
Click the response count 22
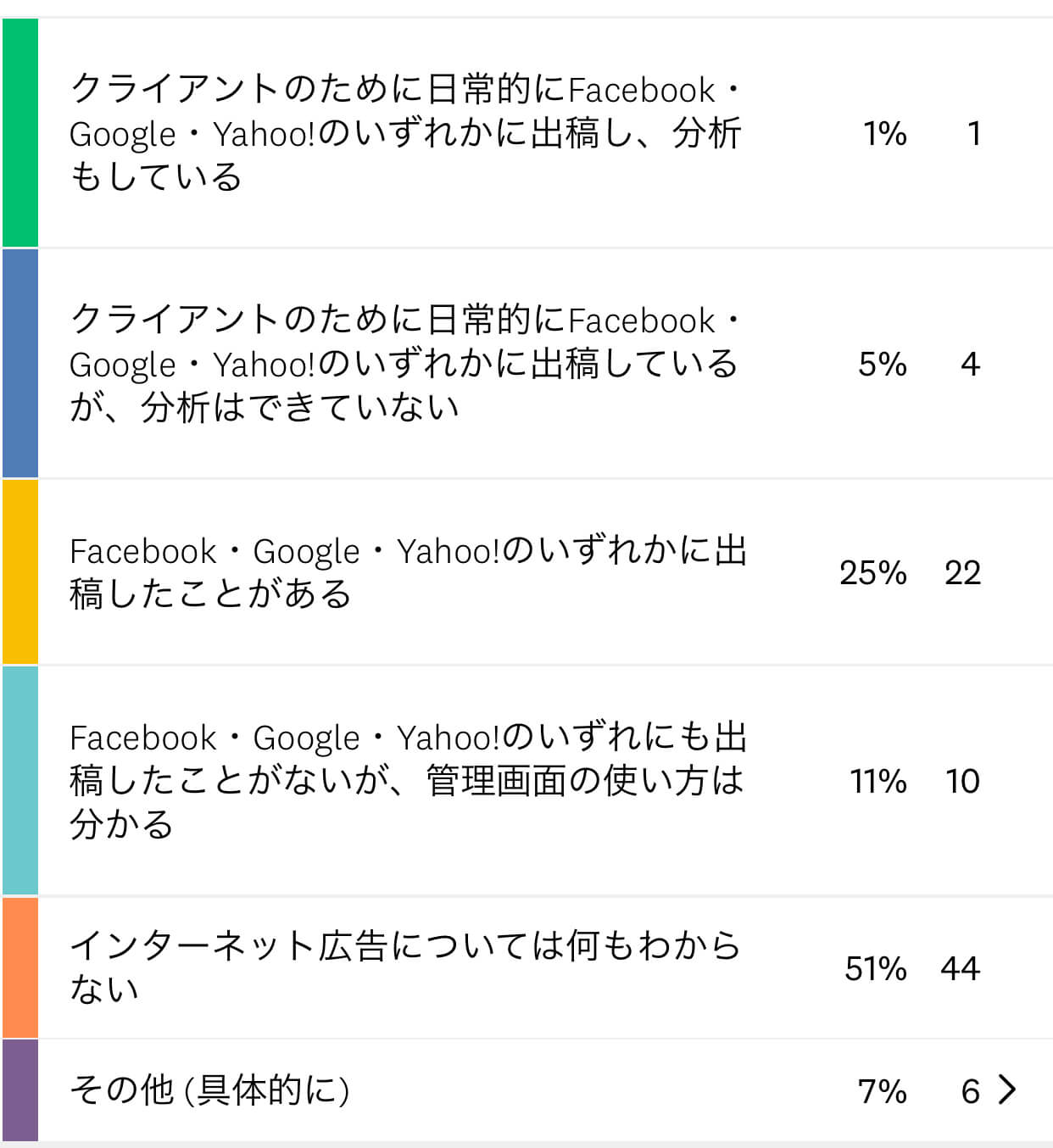point(963,573)
